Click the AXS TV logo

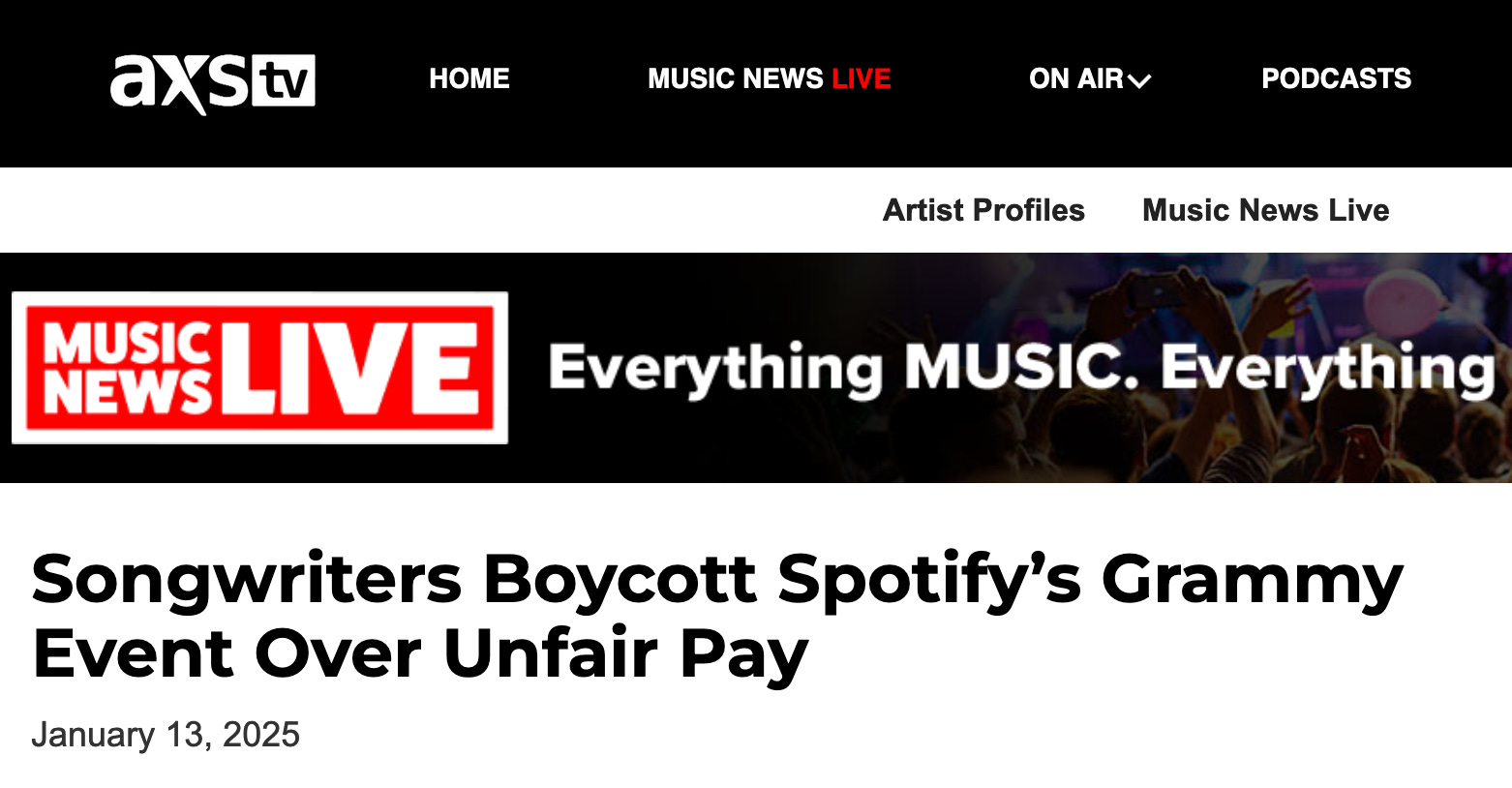[x=213, y=83]
